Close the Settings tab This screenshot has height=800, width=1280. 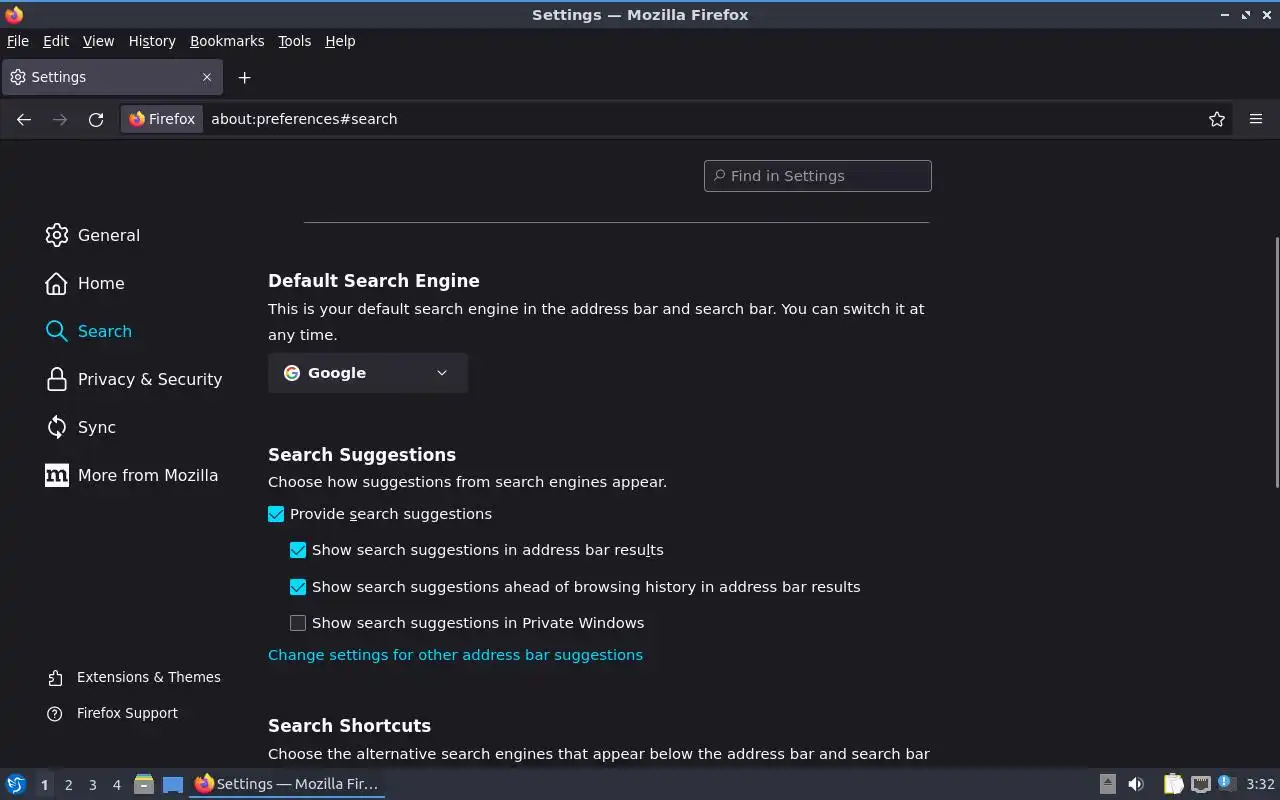click(x=207, y=77)
